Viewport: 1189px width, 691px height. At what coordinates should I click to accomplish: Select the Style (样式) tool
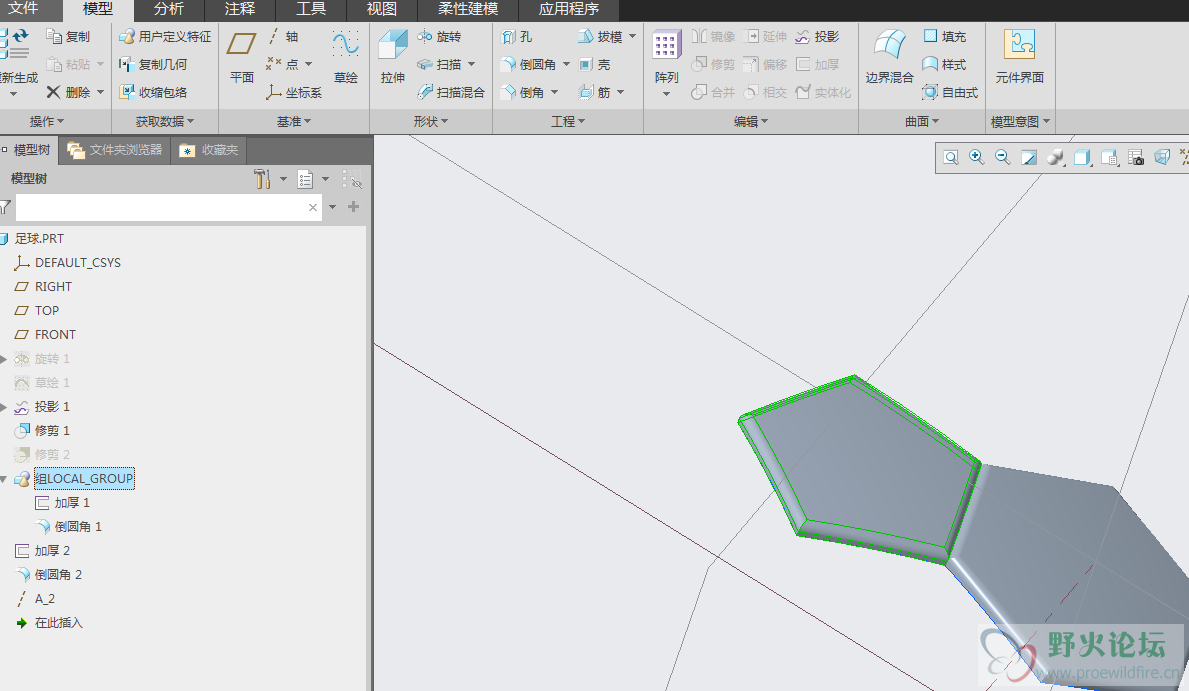point(945,64)
